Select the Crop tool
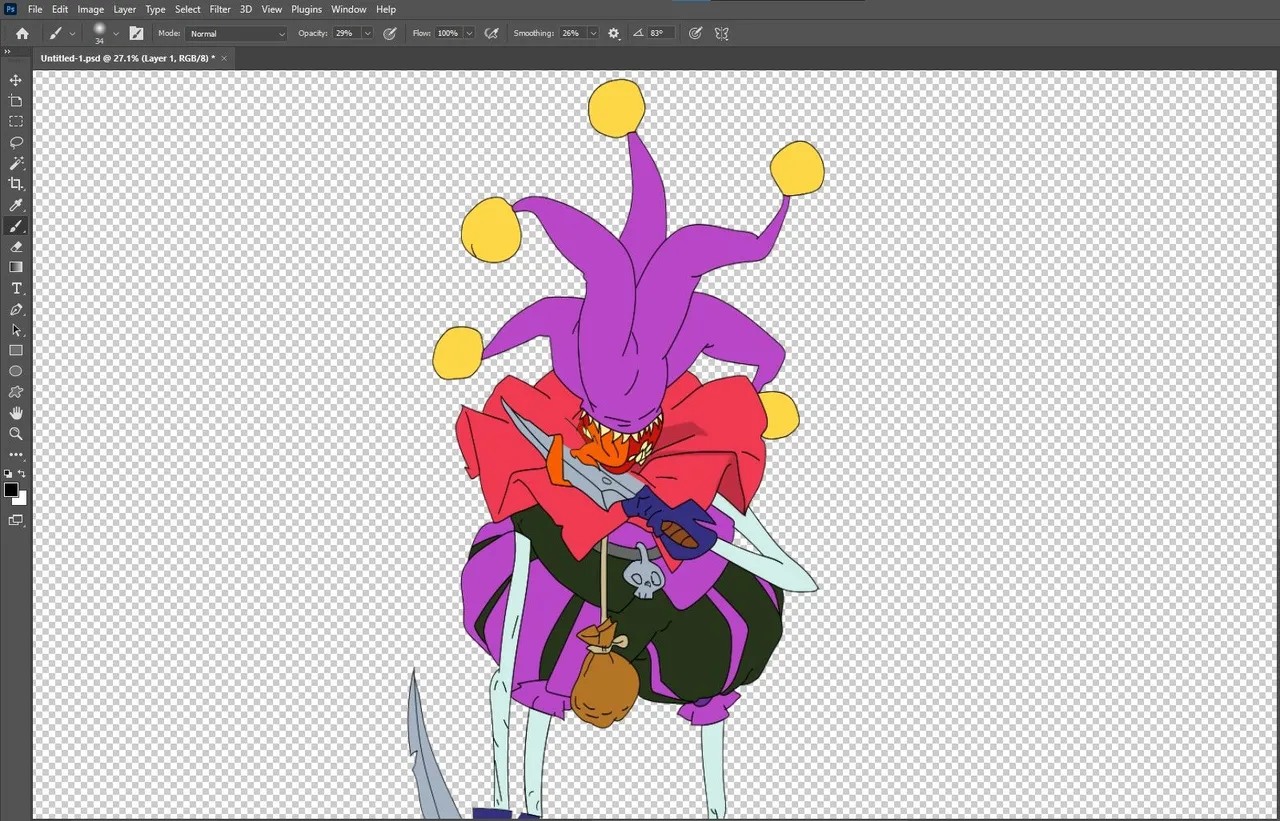 click(x=16, y=184)
